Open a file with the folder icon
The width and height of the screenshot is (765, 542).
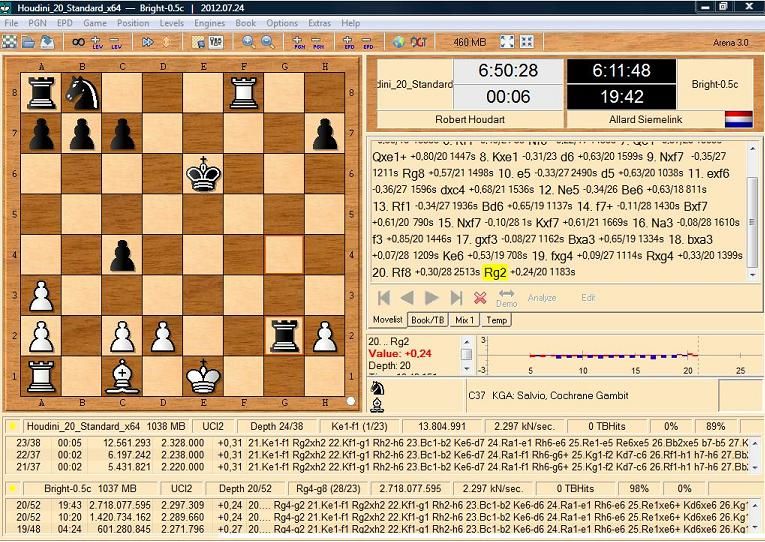tap(29, 42)
